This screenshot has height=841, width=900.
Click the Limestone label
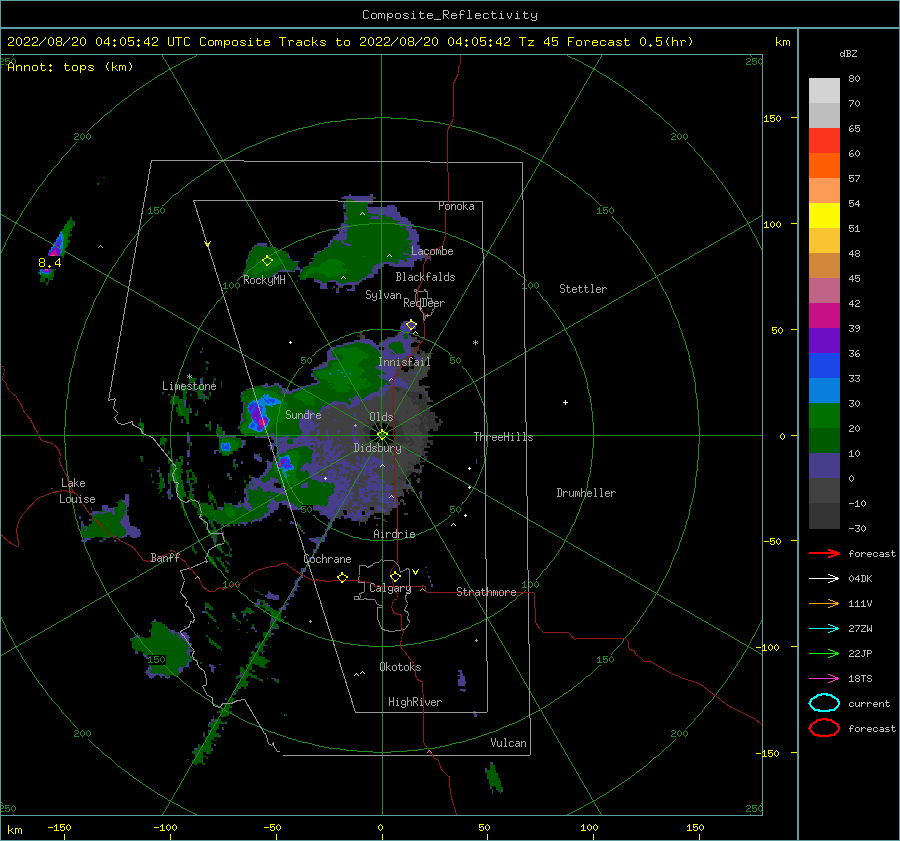point(189,386)
